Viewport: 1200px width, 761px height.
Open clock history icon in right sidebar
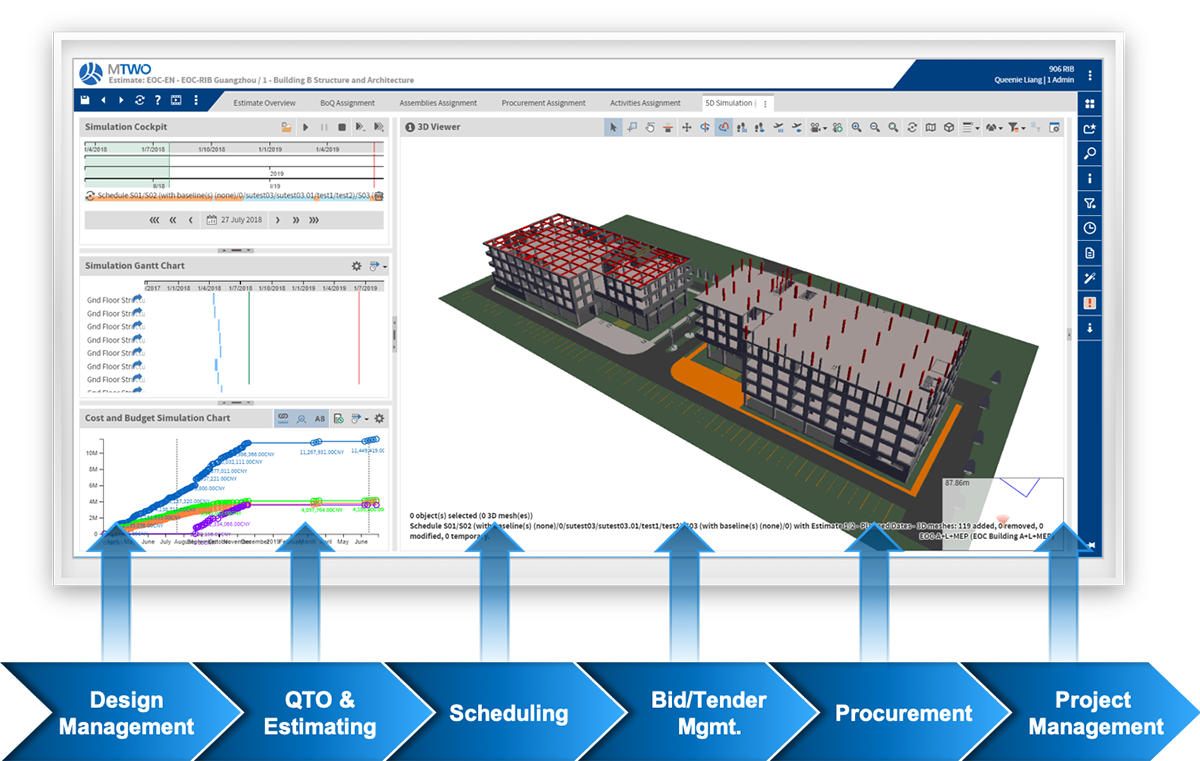1090,228
